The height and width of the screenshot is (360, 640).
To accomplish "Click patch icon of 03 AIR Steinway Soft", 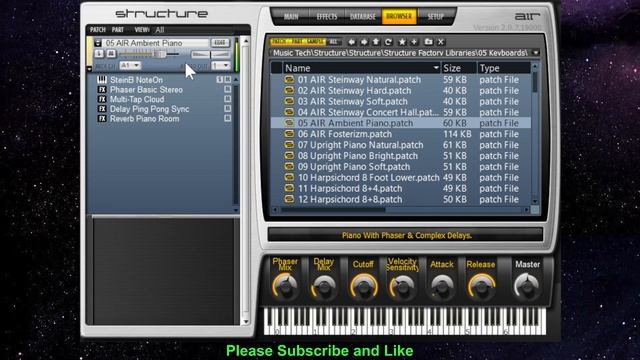I will [x=289, y=101].
